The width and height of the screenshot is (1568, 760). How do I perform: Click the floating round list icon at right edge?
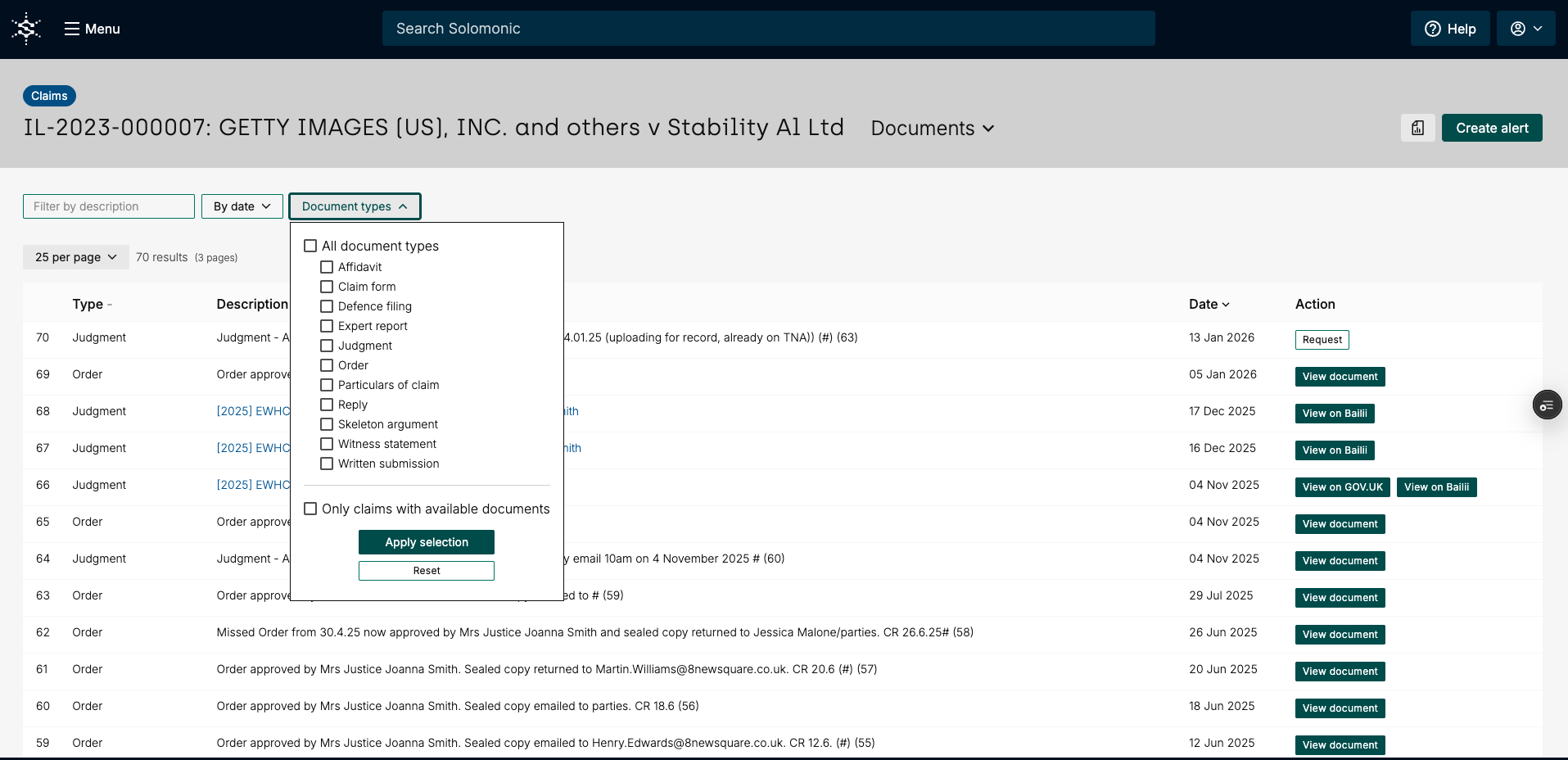pos(1547,405)
